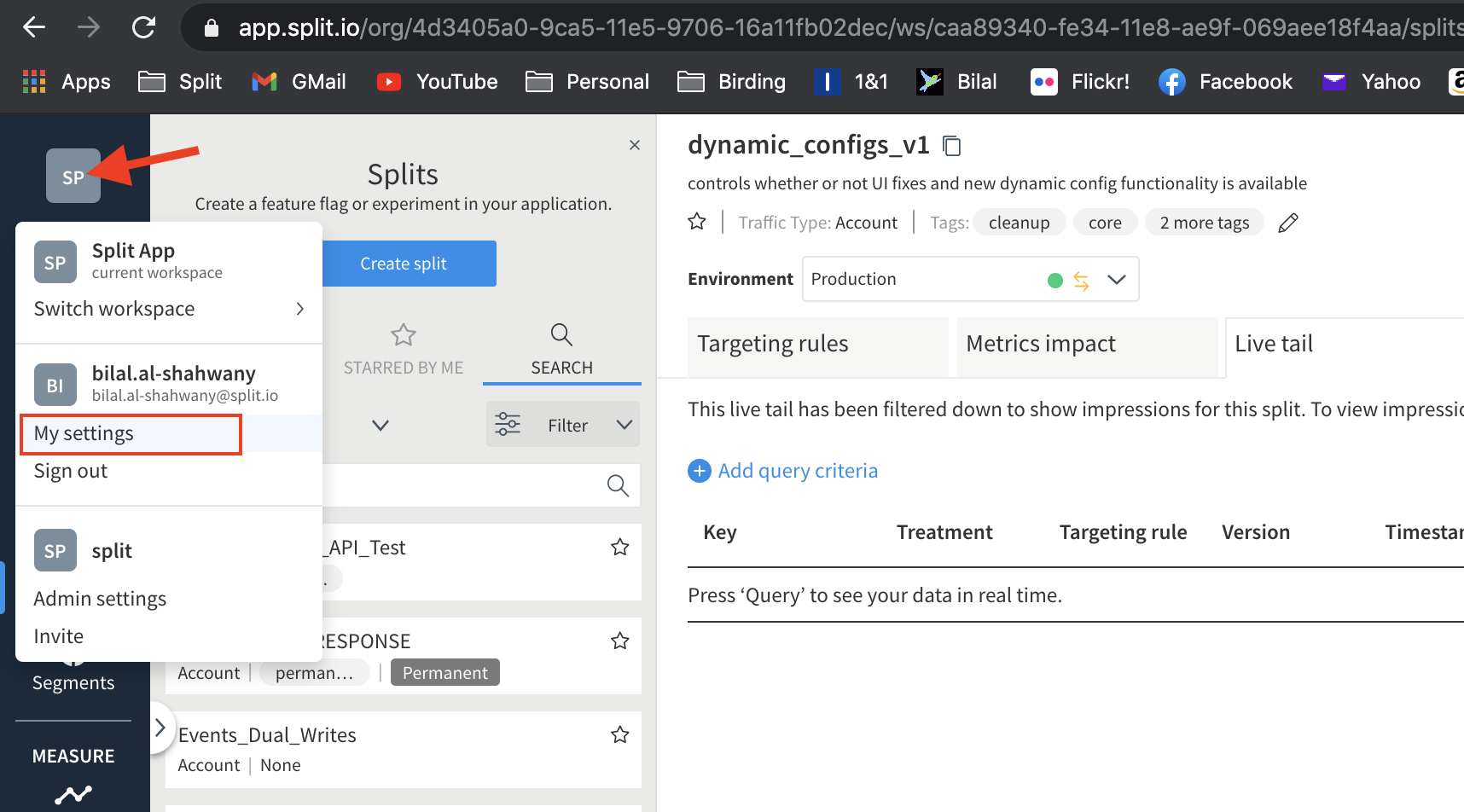Star the dynamic_configs_v1 split

click(697, 222)
